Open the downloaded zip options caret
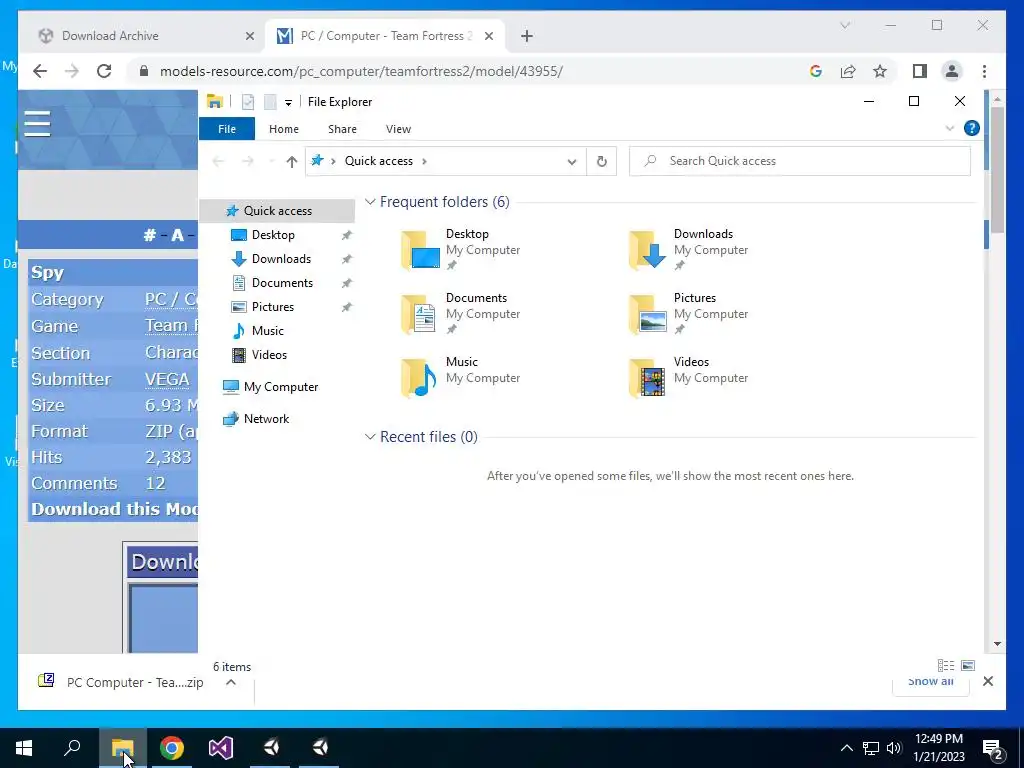Screen dimensions: 1024x768 [231, 682]
